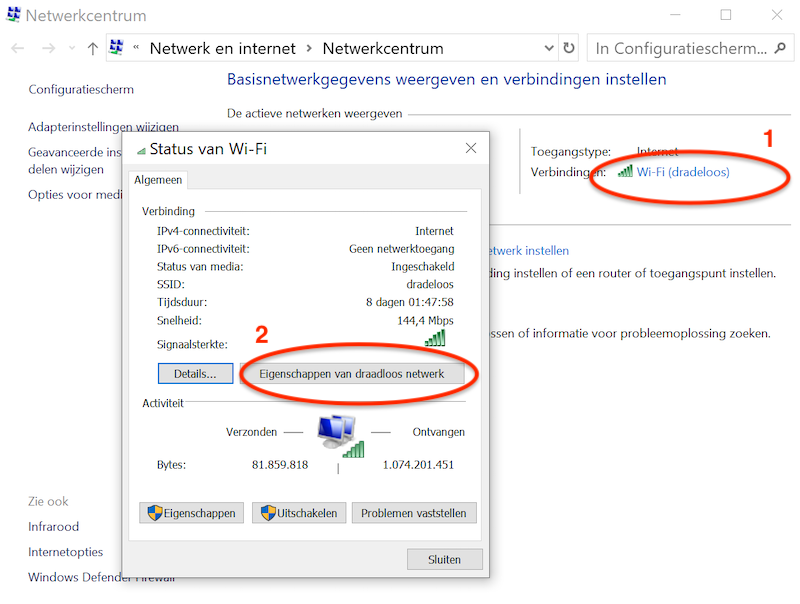Expand the address bar history dropdown

(549, 48)
